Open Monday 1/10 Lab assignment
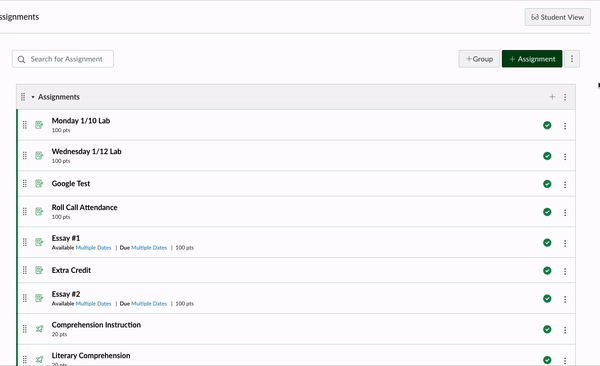Viewport: 600px width, 366px height. (x=81, y=121)
